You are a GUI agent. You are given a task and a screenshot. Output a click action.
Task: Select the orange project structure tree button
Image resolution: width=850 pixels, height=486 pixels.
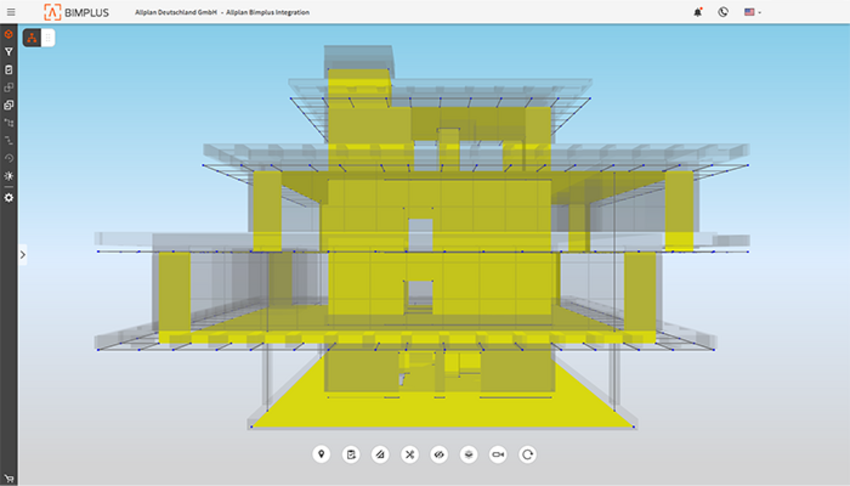(32, 38)
